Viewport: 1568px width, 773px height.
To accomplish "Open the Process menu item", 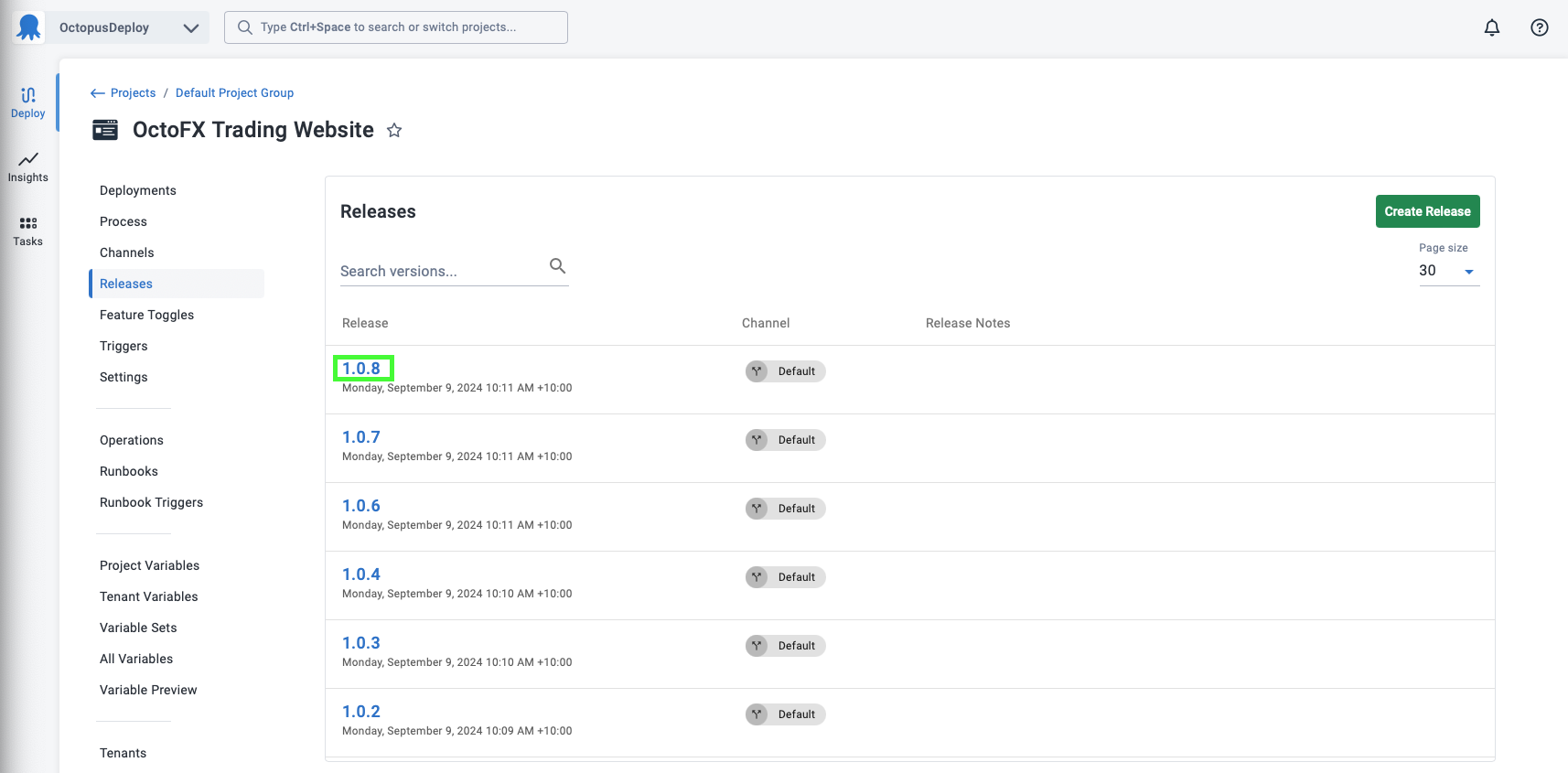I will click(124, 221).
